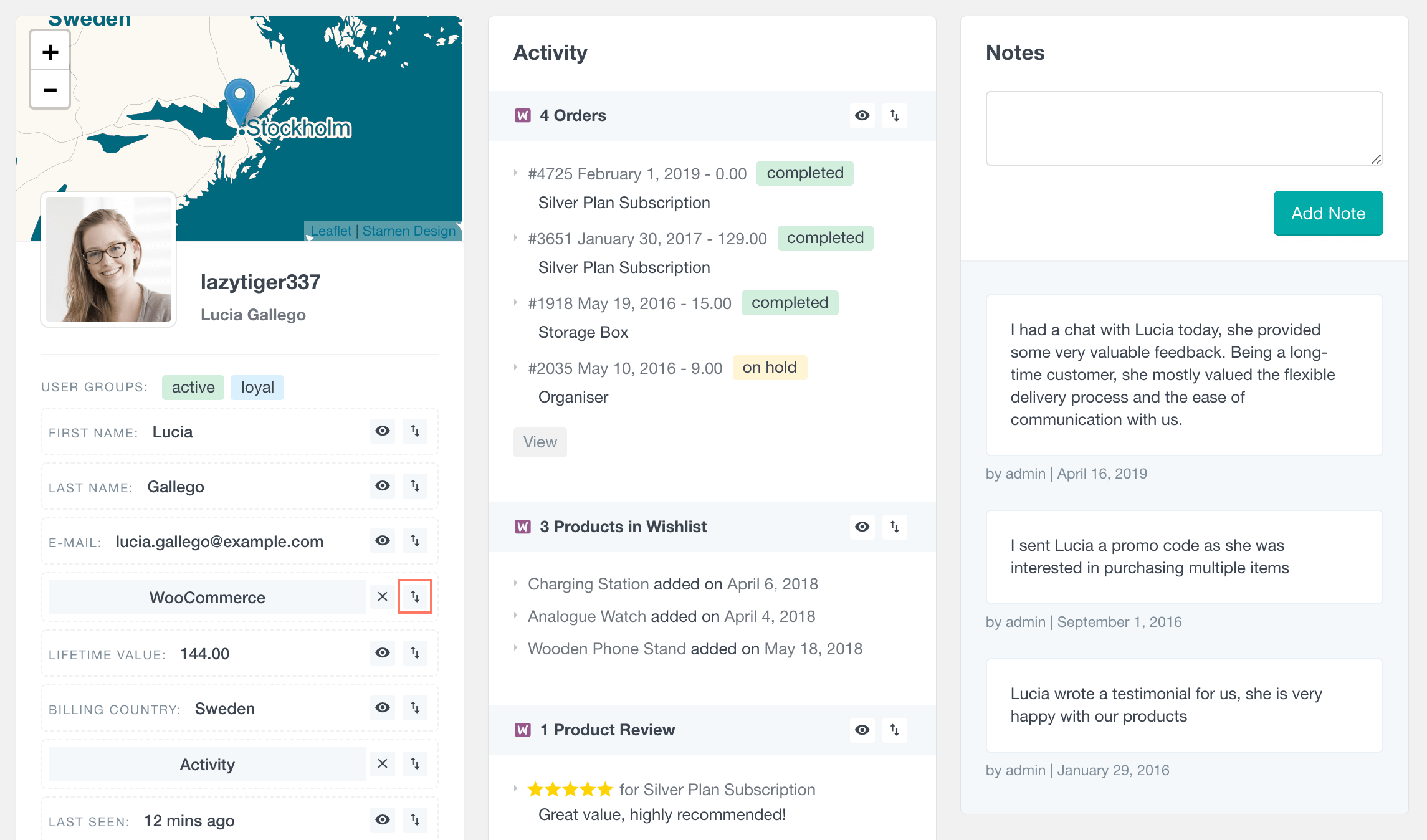Click the View button under orders list

point(539,441)
